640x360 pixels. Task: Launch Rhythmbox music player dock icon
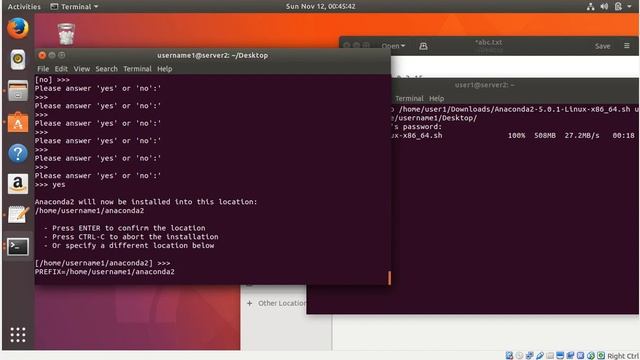point(18,60)
